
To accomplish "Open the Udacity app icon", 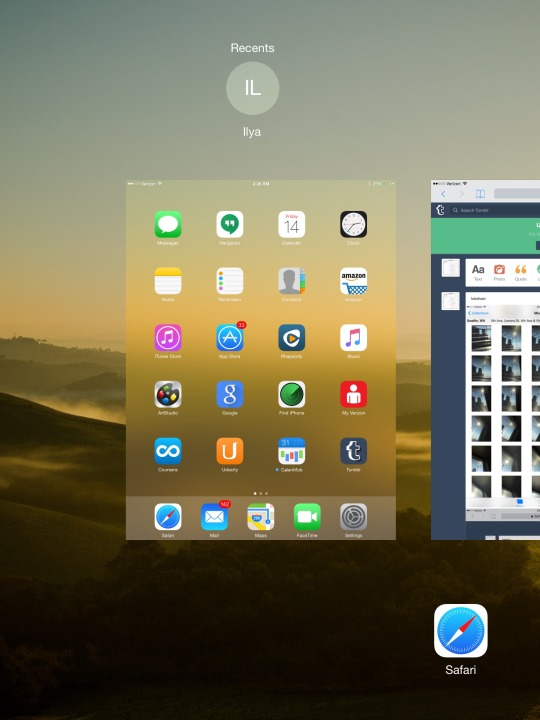I will (230, 451).
